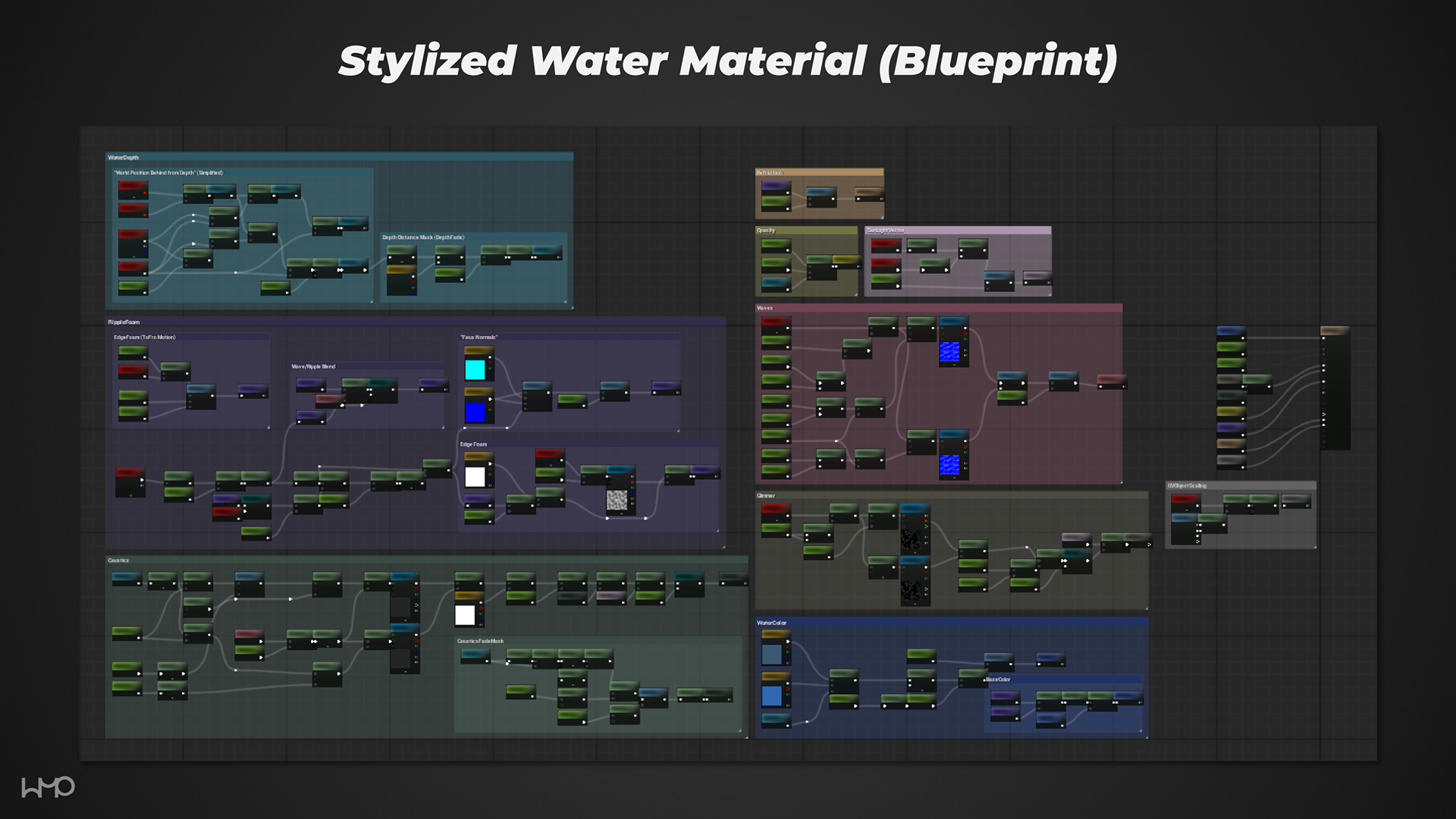Select the white color node in Edge Foam
The width and height of the screenshot is (1456, 819).
[x=475, y=476]
